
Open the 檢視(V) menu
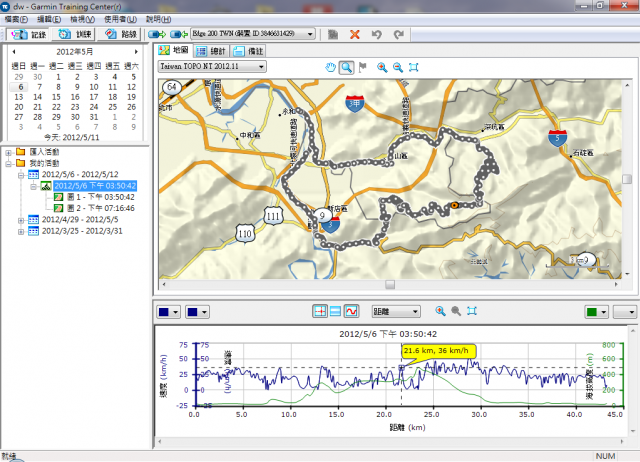[82, 19]
